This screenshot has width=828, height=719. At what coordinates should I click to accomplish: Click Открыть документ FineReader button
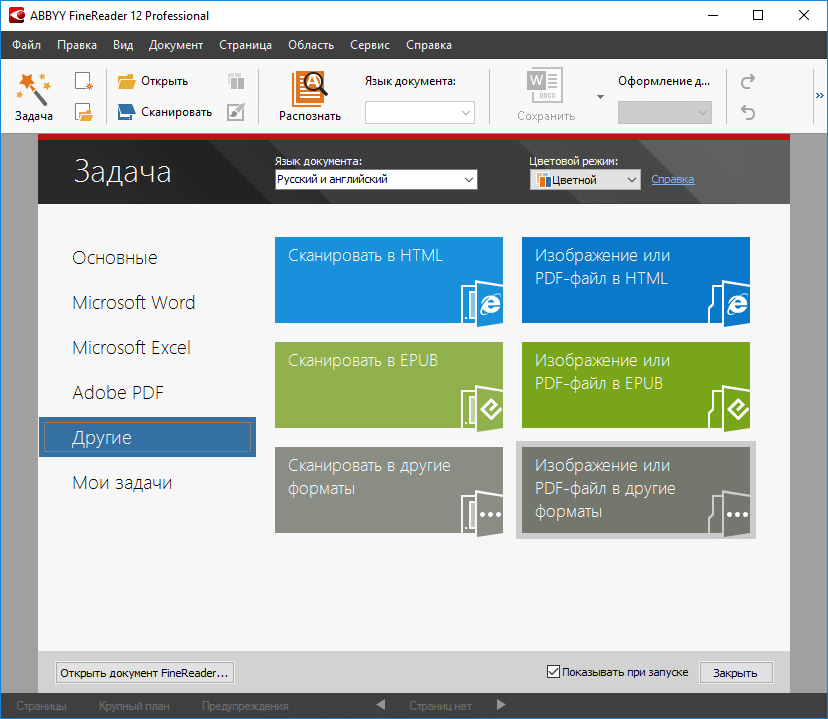tap(145, 673)
